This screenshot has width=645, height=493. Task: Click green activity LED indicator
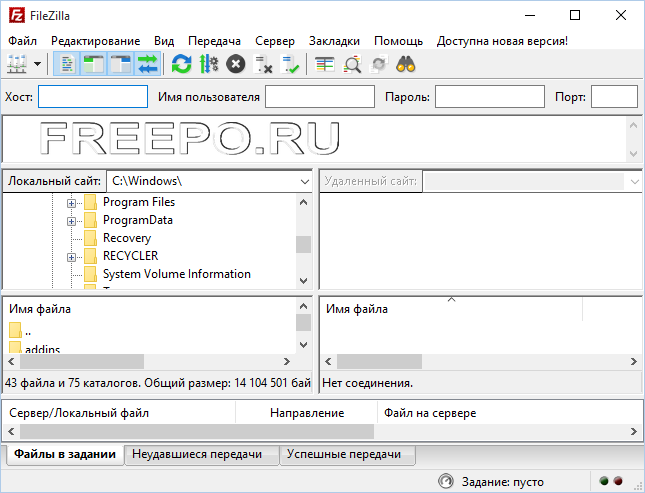pyautogui.click(x=604, y=480)
